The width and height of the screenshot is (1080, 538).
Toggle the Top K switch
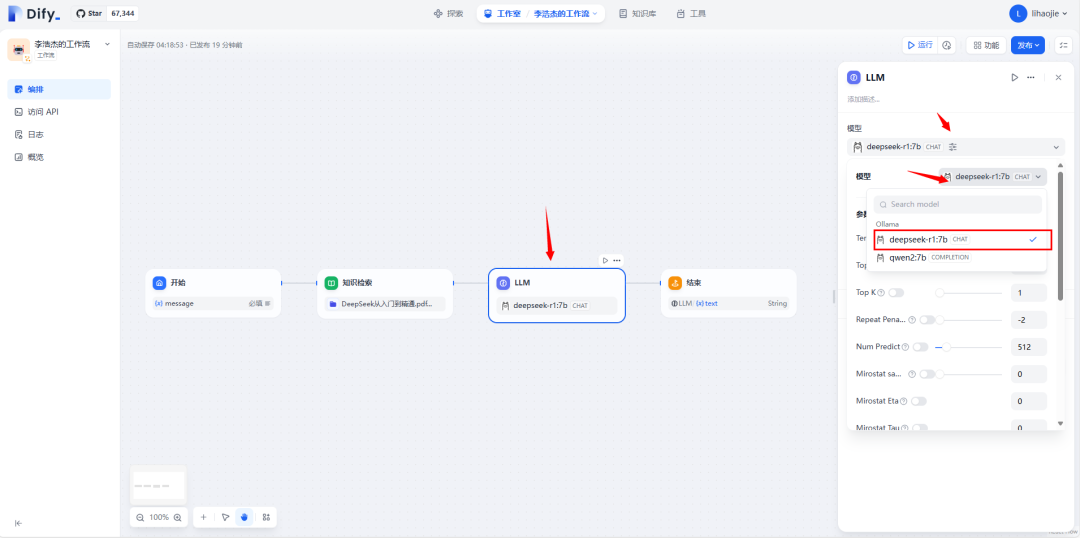[x=895, y=293]
